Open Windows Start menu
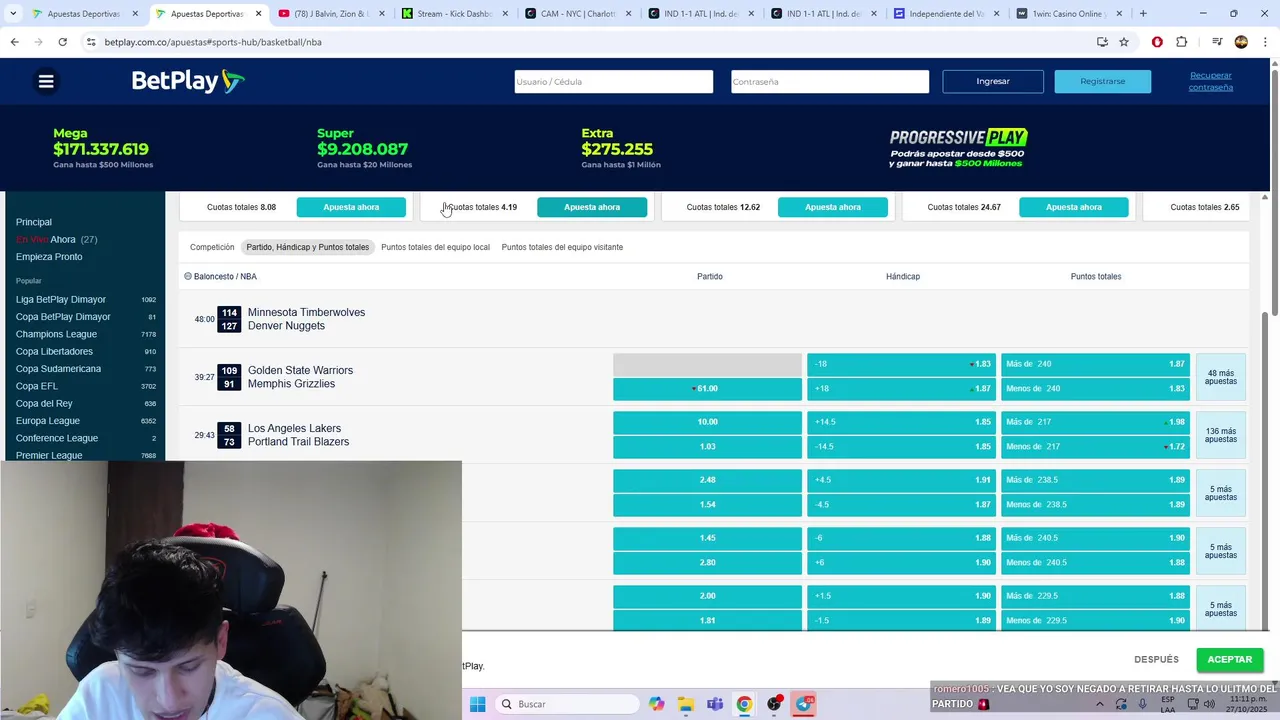The image size is (1280, 720). coord(477,704)
